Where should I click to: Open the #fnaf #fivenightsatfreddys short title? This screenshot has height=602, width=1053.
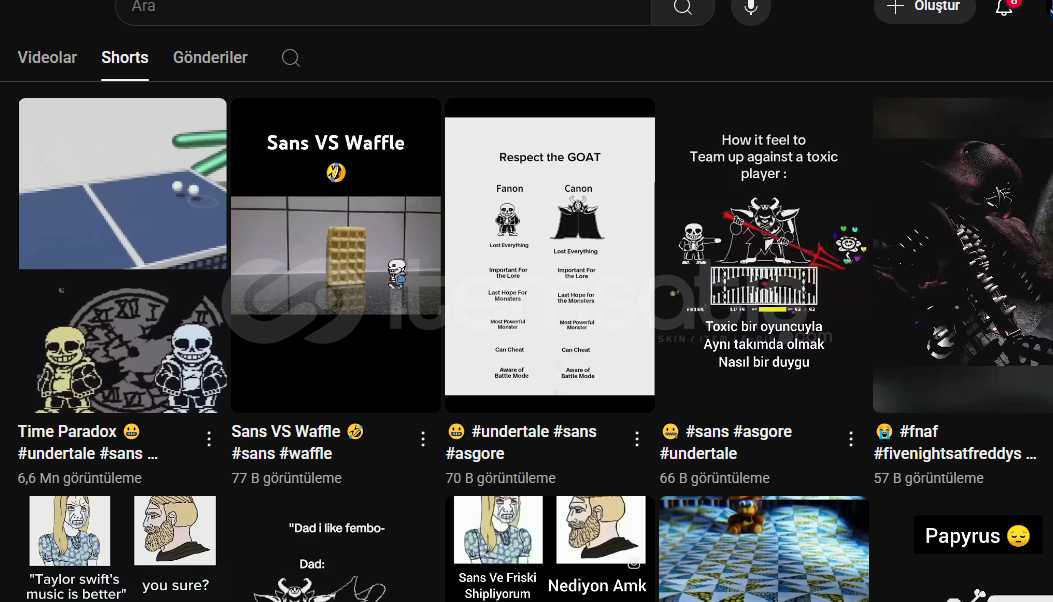pyautogui.click(x=955, y=442)
